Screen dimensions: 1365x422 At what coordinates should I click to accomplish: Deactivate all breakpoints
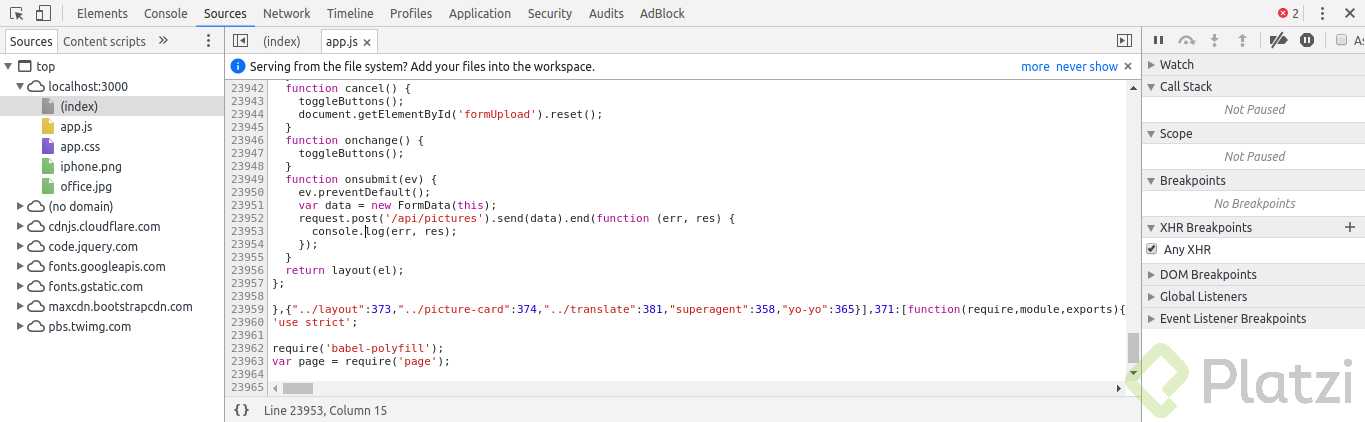[x=1277, y=41]
